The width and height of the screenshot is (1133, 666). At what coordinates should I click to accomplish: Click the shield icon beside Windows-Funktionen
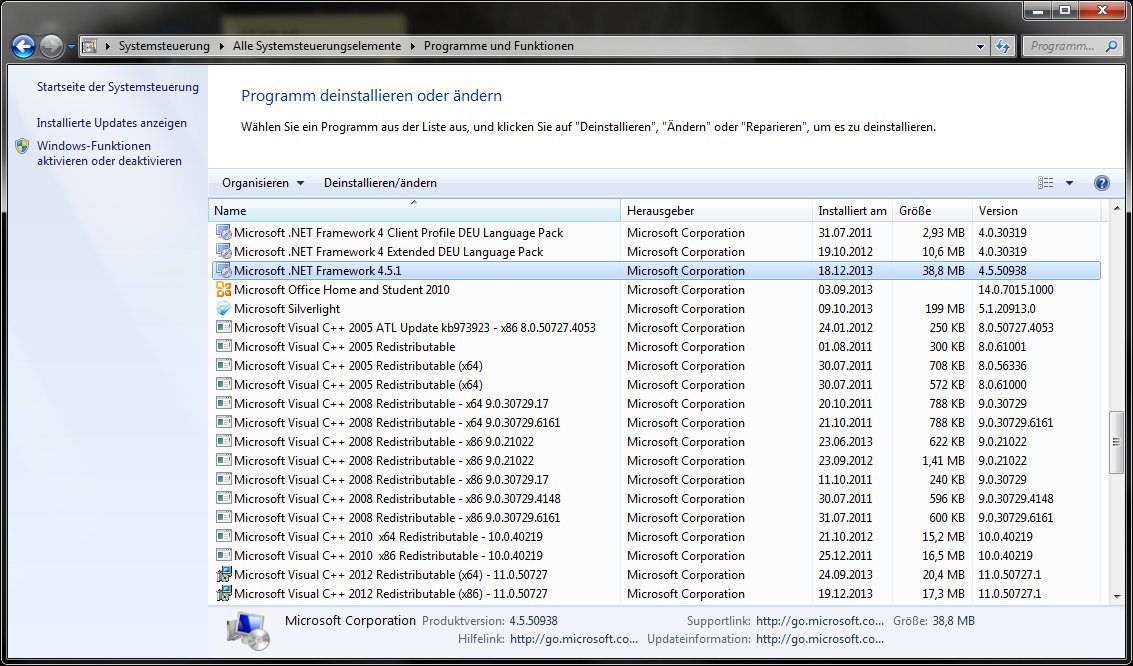coord(22,146)
